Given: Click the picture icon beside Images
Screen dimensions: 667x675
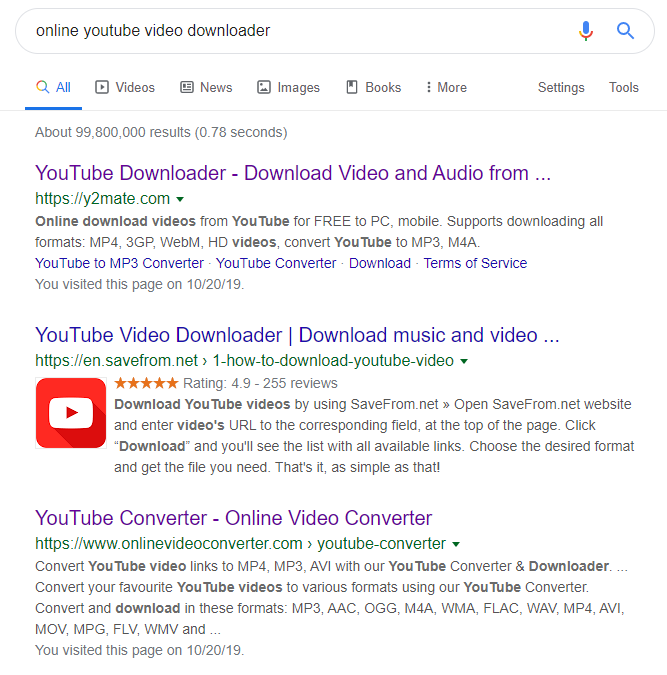Looking at the screenshot, I should click(264, 87).
